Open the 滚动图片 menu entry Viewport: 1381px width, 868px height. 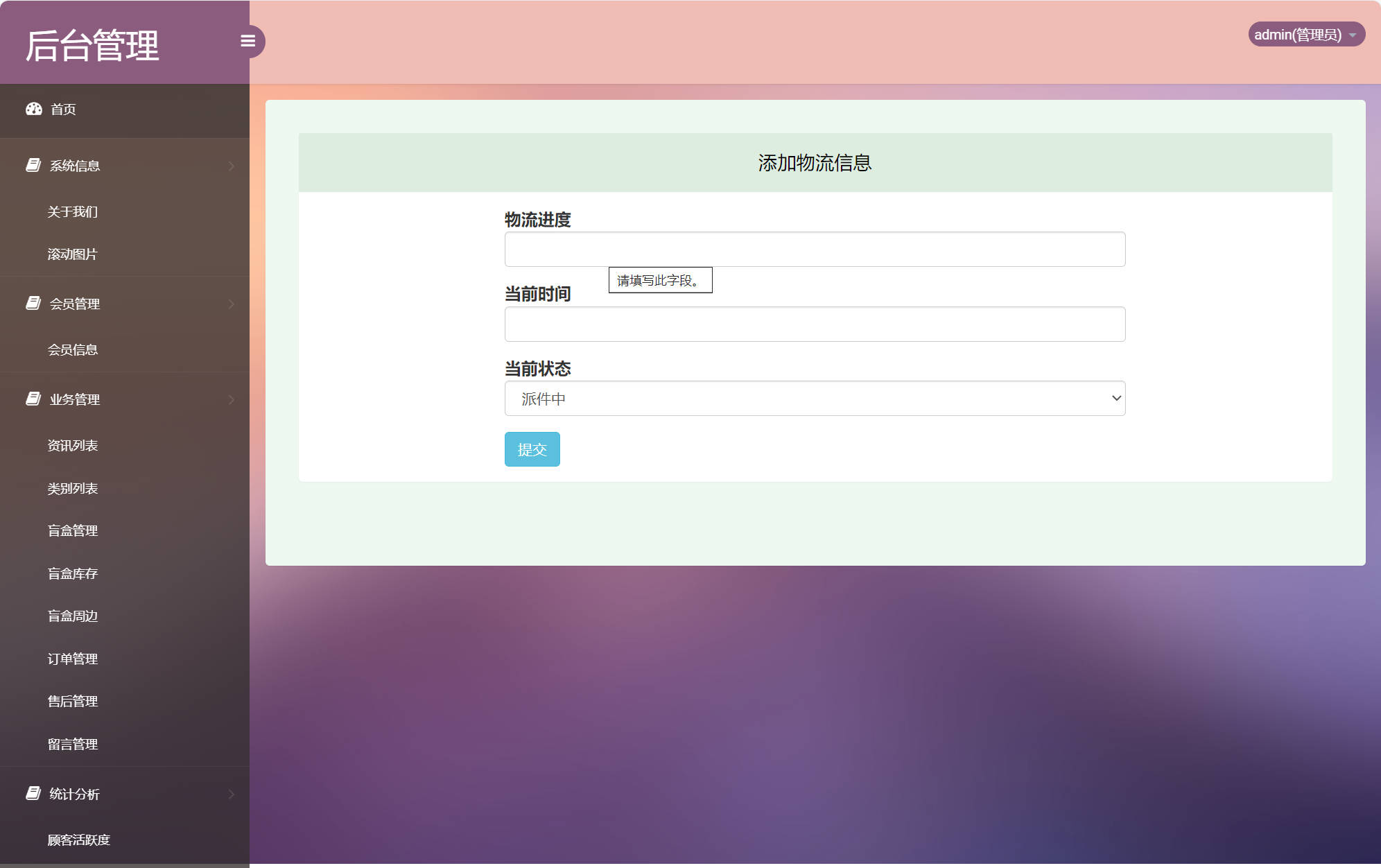pos(72,254)
